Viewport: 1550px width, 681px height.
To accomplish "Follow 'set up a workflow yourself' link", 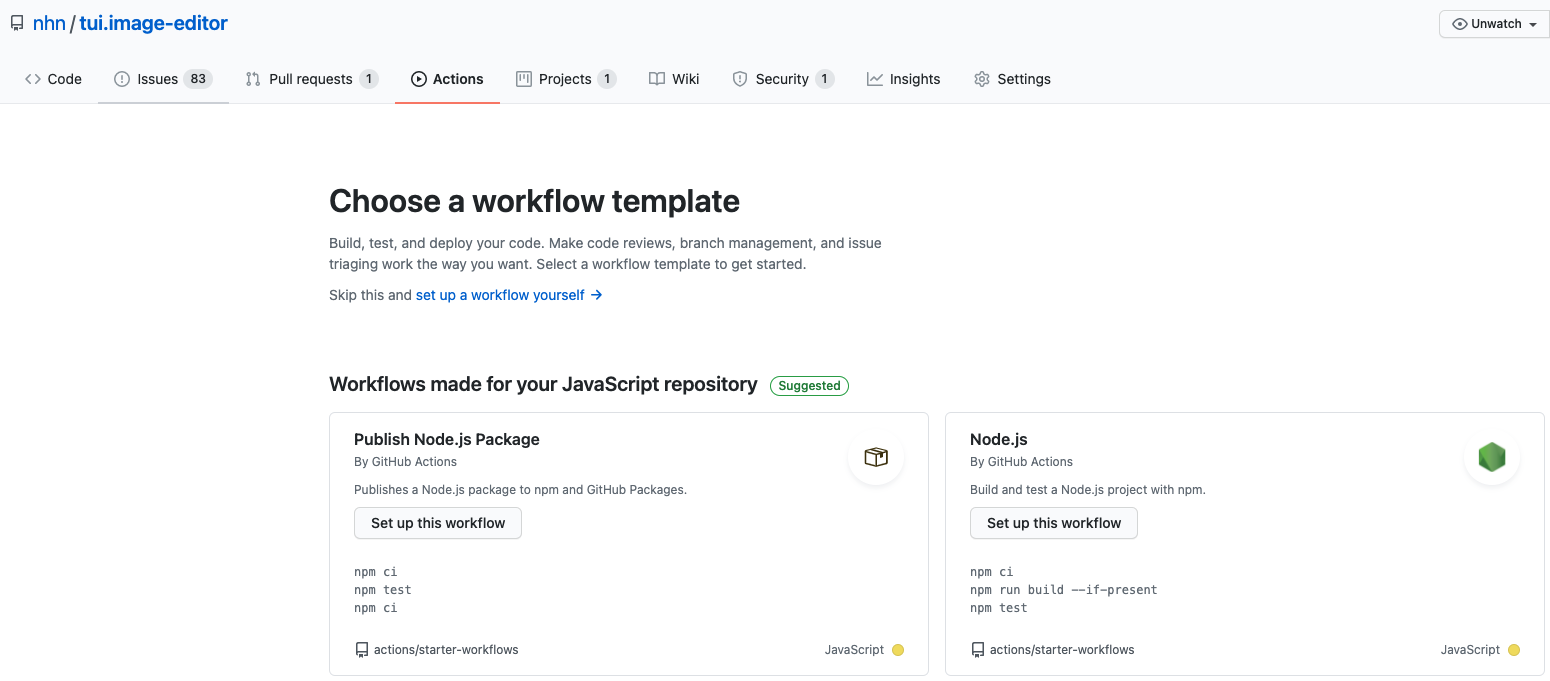I will (x=509, y=295).
